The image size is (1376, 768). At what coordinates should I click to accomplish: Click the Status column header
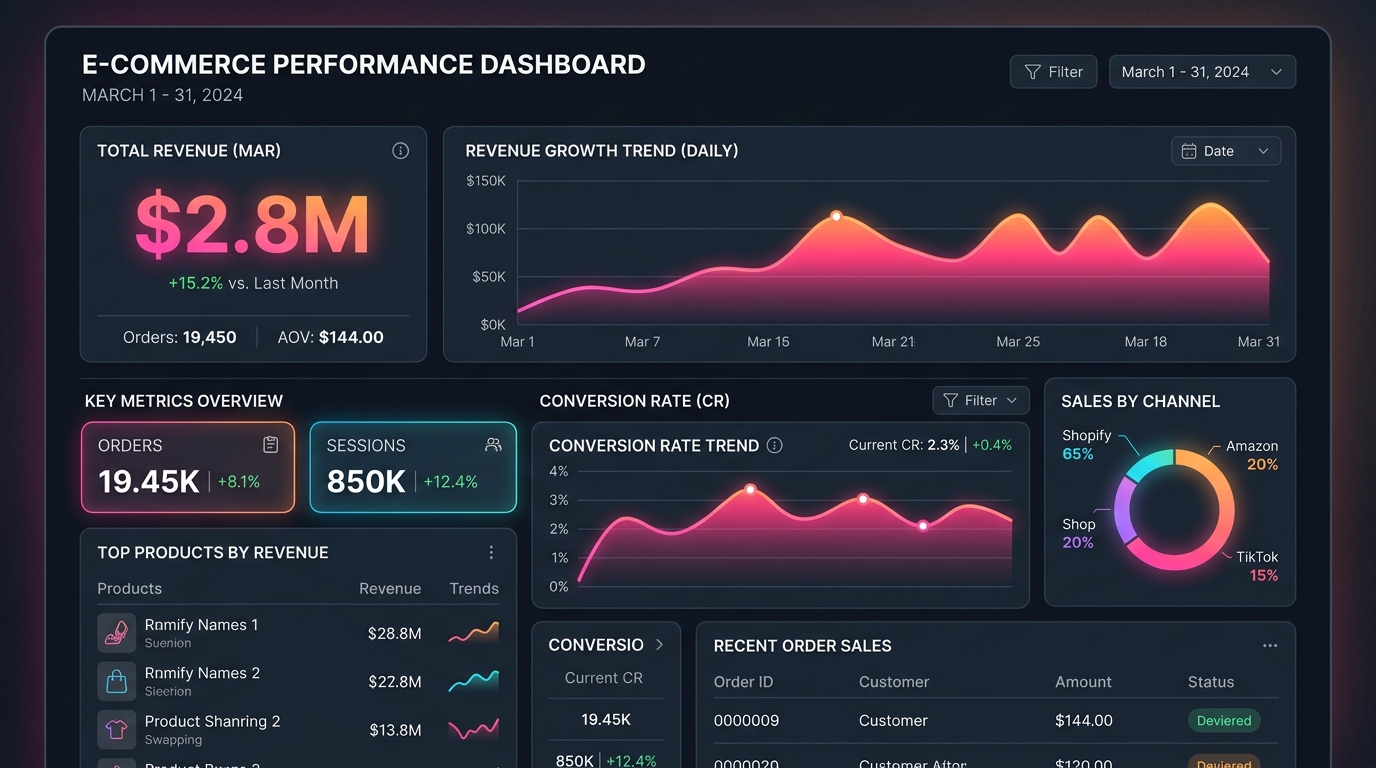click(1211, 682)
